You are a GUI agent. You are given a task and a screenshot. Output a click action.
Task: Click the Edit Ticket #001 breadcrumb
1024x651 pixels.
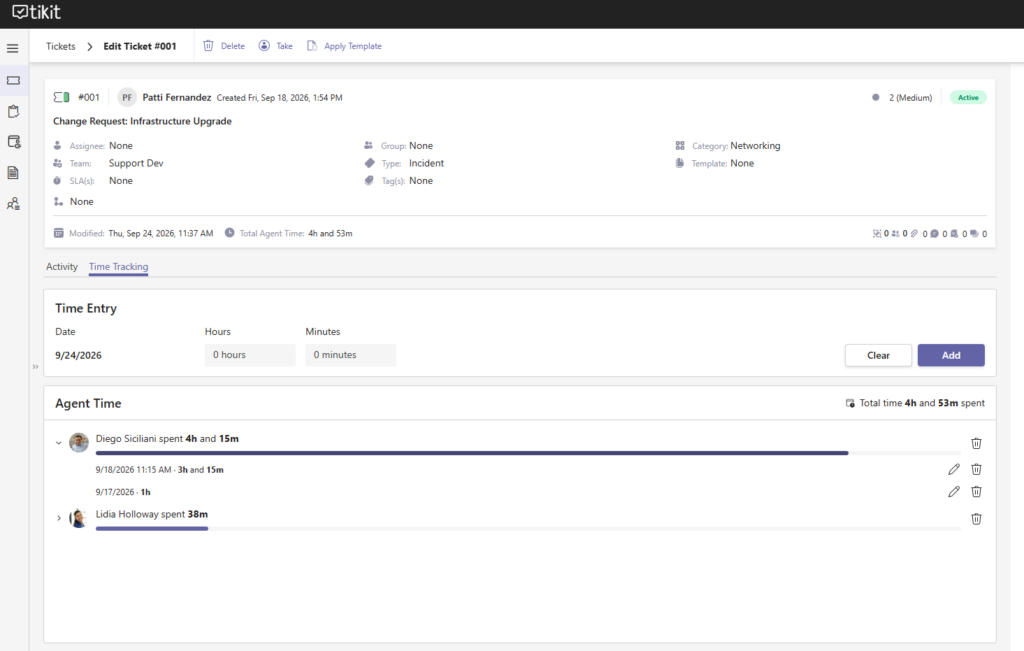coord(140,46)
